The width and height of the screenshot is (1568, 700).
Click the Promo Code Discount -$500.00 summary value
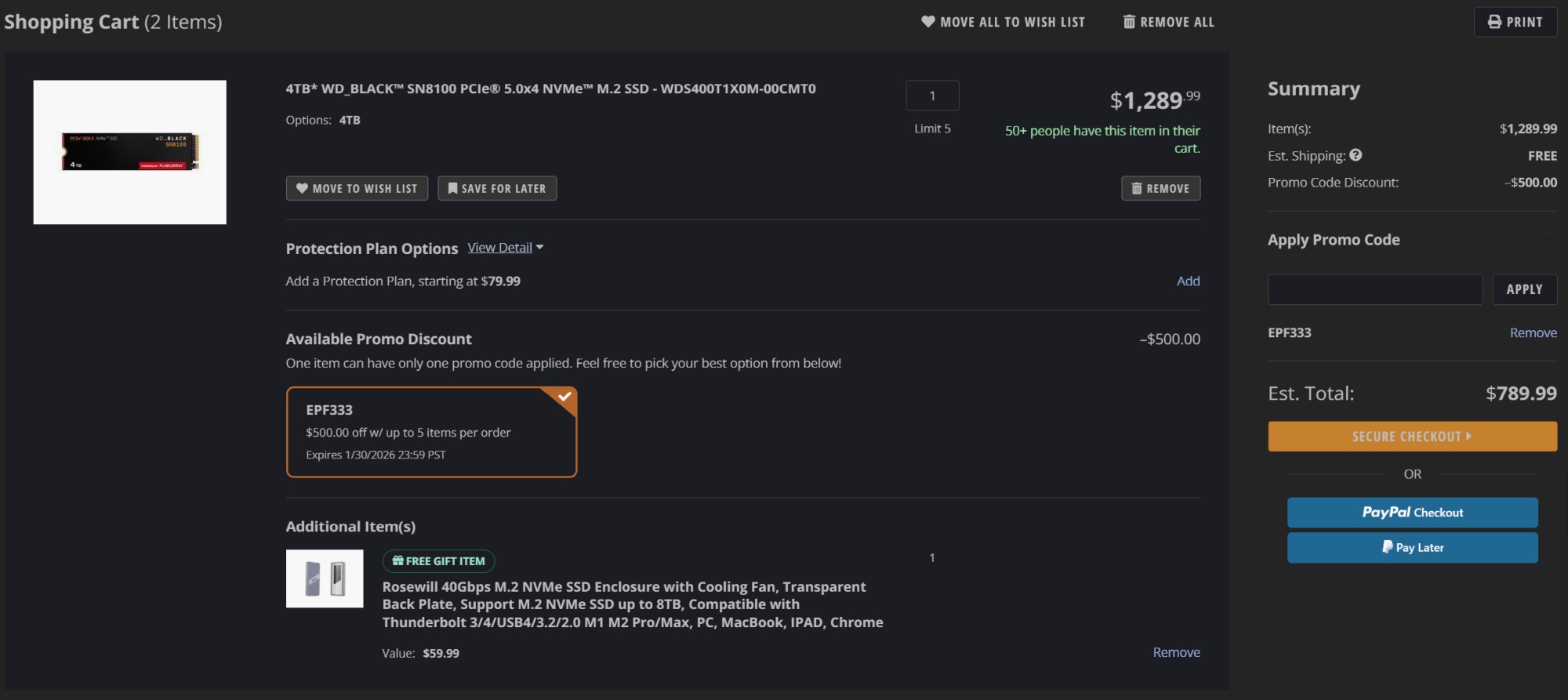[x=1530, y=182]
